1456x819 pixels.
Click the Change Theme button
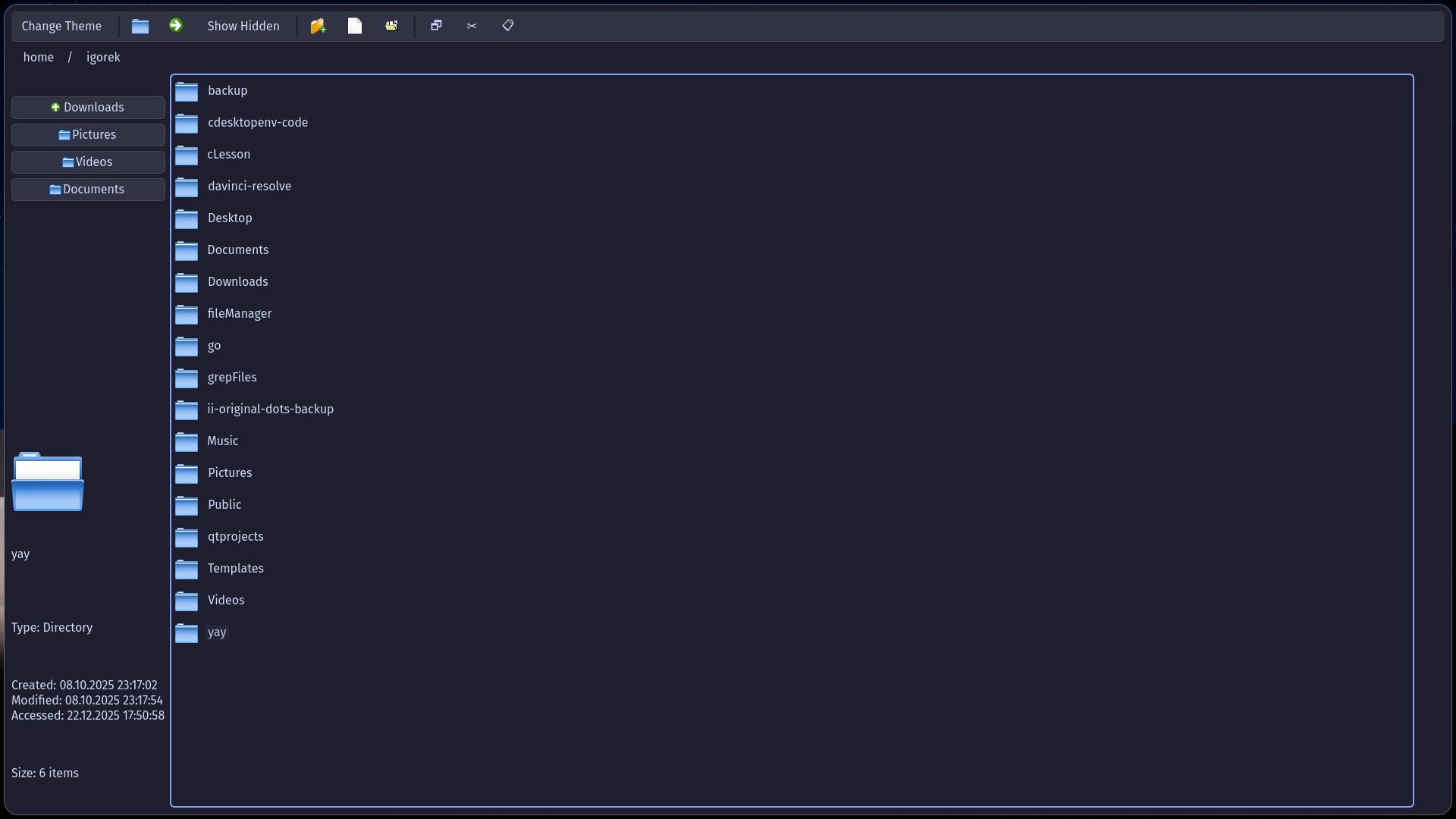pos(61,26)
